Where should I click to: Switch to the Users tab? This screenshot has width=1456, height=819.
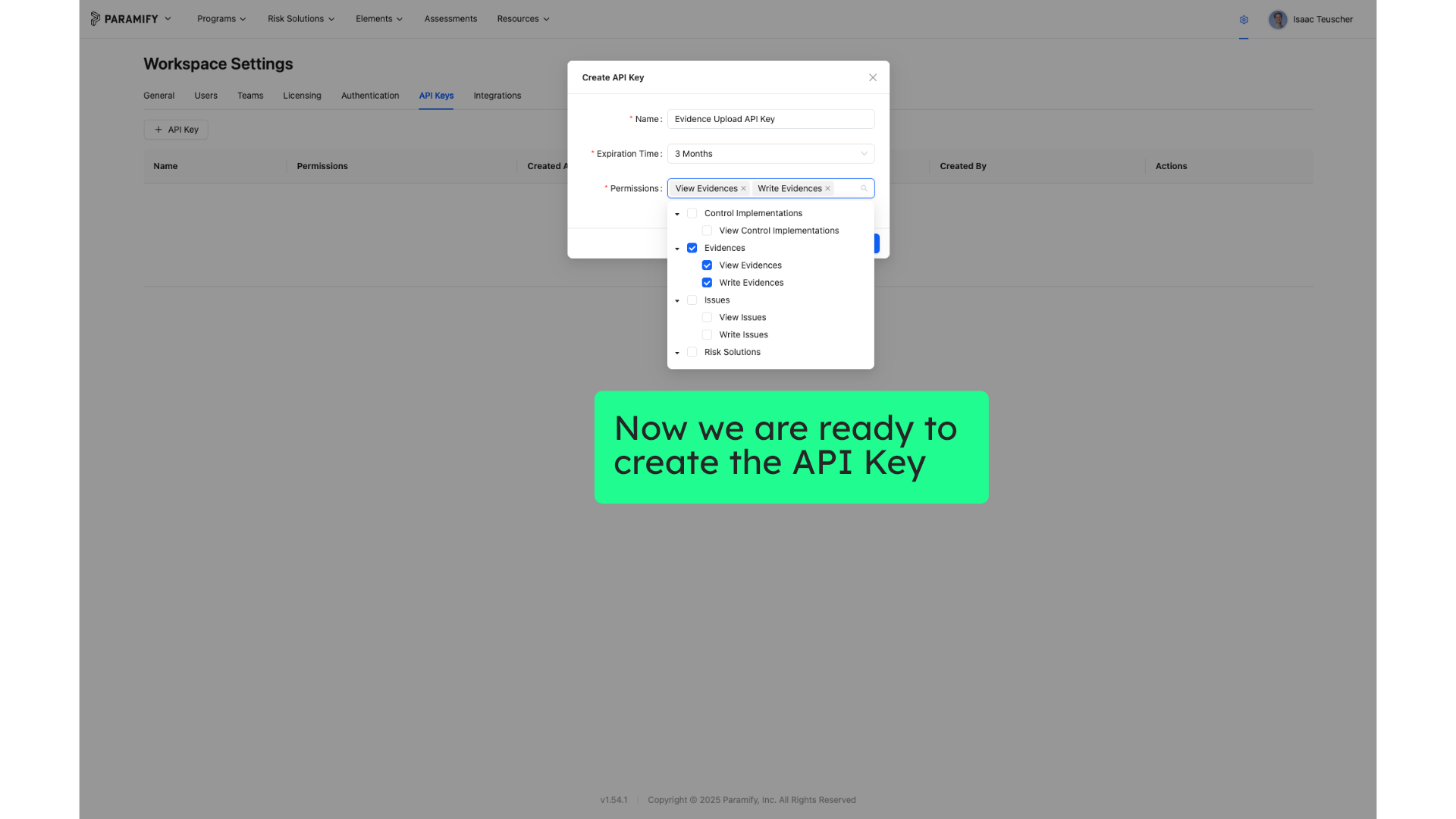[206, 96]
